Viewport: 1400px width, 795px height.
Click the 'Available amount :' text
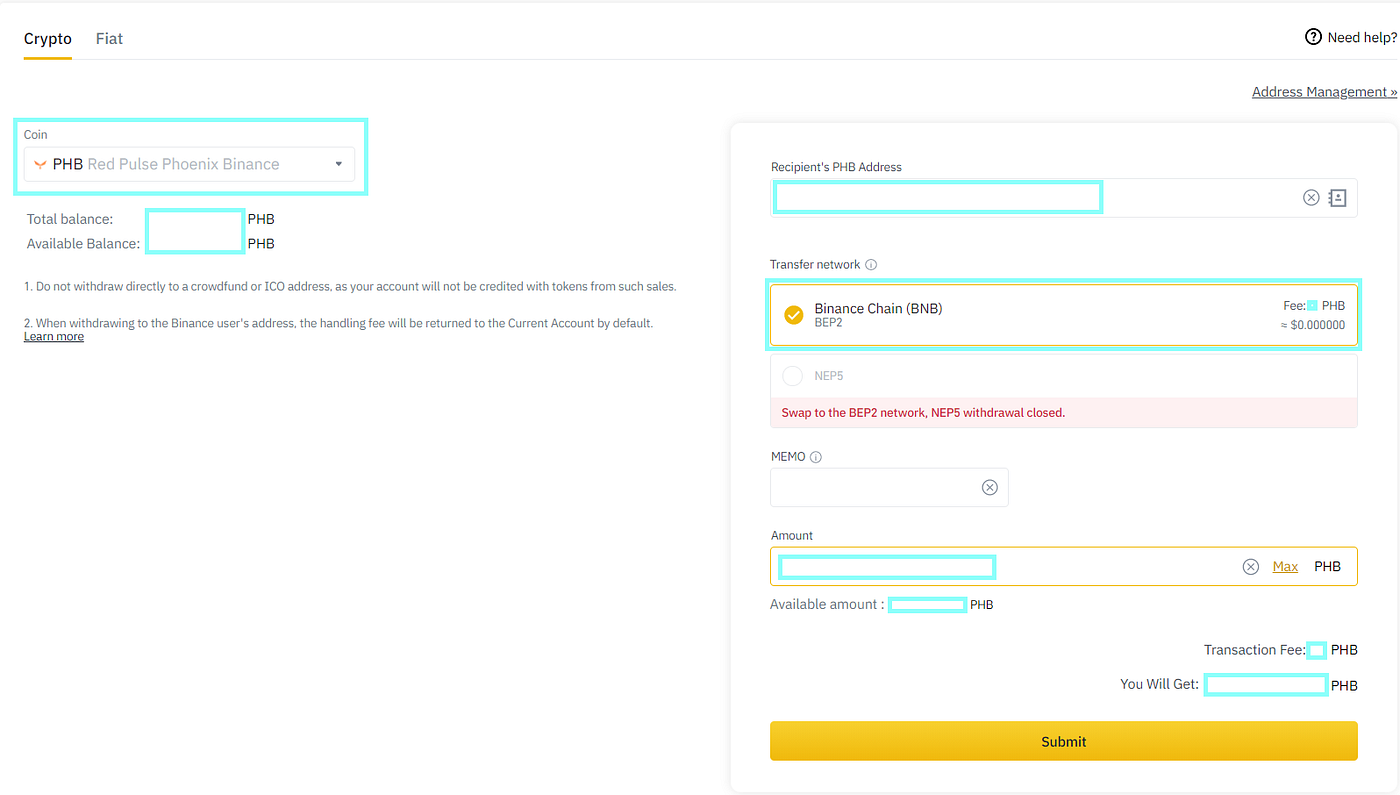coord(827,605)
